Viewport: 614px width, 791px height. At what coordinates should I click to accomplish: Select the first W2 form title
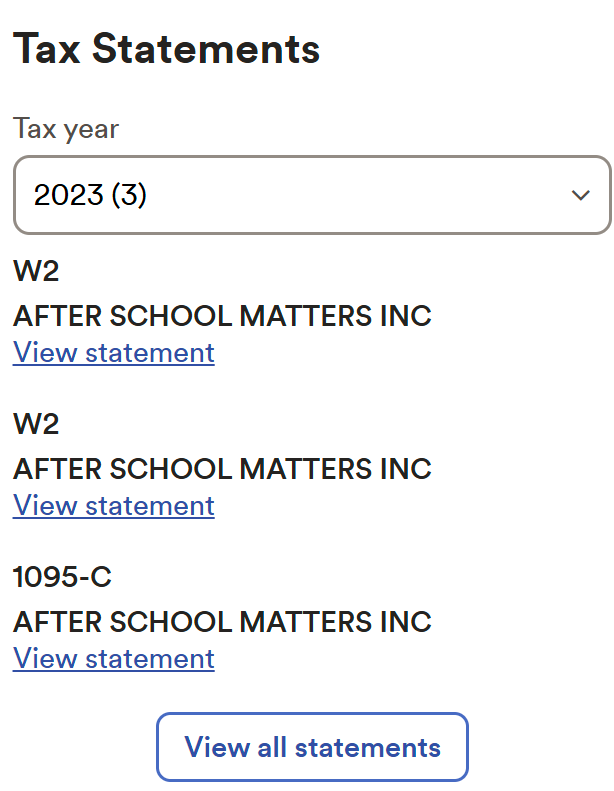click(36, 272)
